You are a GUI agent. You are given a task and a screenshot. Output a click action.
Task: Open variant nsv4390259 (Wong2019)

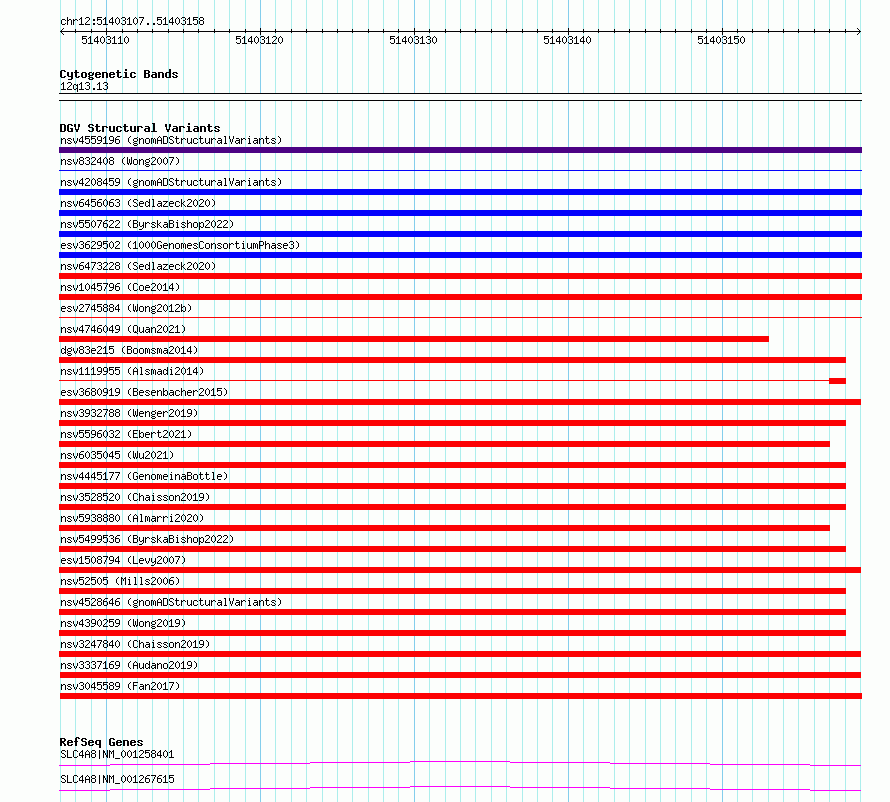123,623
